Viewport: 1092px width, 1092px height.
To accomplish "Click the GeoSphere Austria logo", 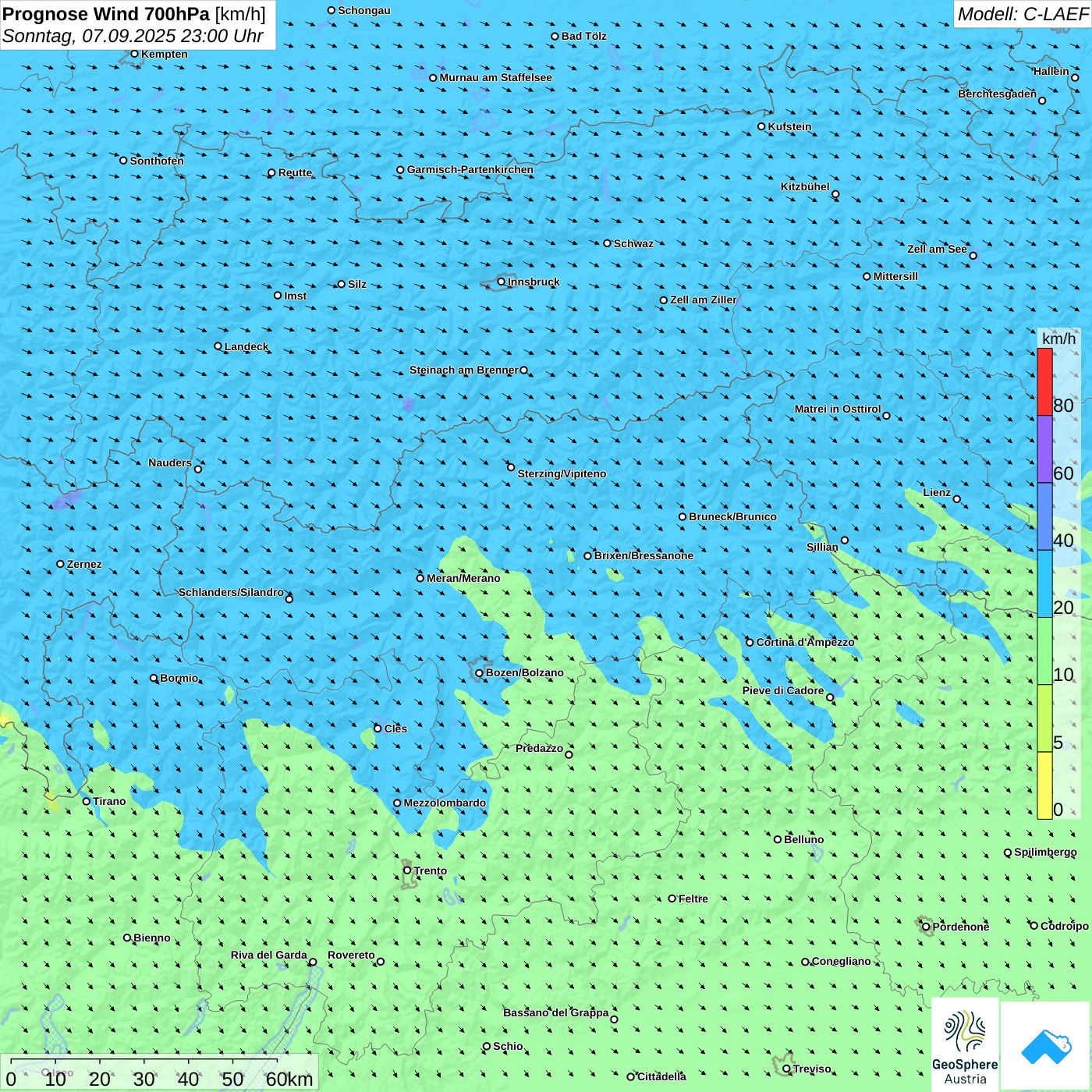I will tap(965, 1044).
